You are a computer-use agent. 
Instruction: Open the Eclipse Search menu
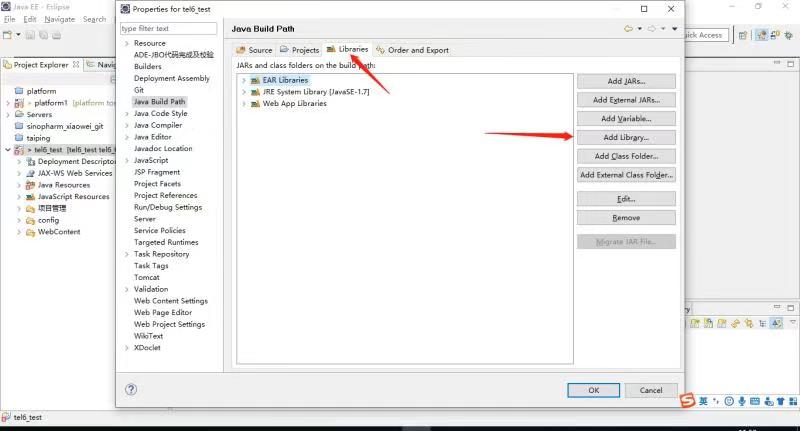(94, 19)
